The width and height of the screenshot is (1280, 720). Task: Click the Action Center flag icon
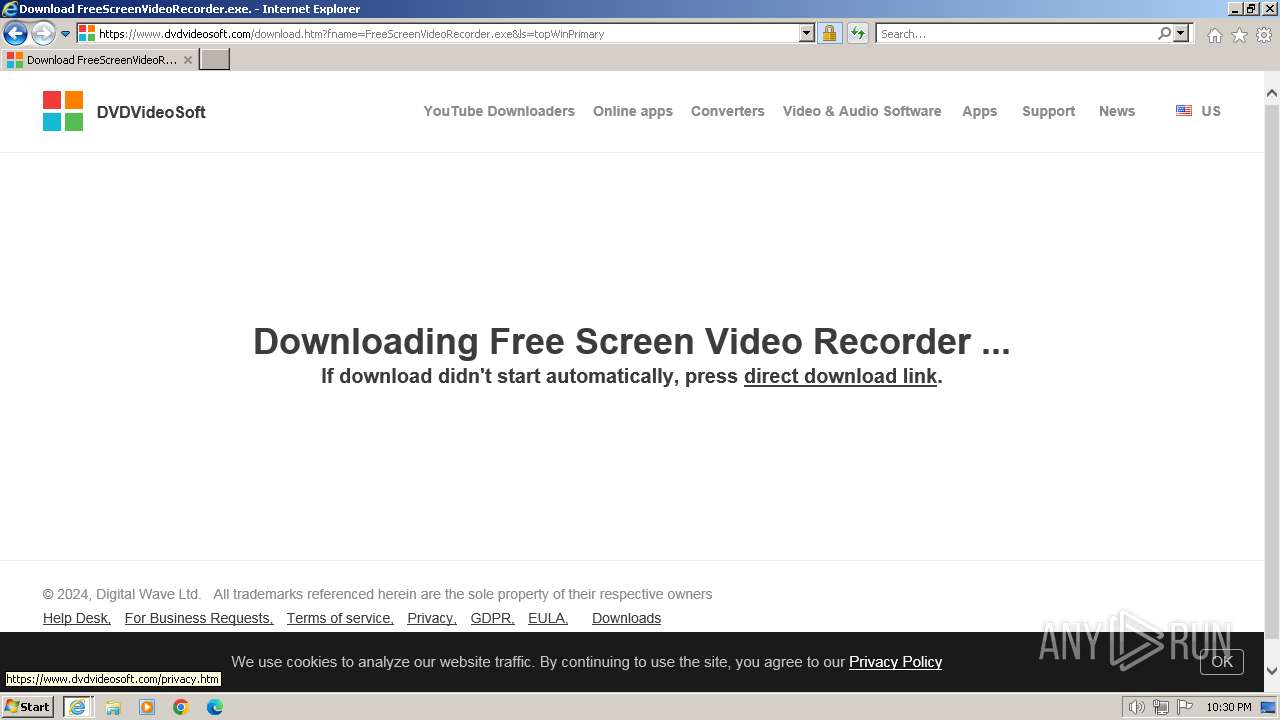pos(1185,707)
